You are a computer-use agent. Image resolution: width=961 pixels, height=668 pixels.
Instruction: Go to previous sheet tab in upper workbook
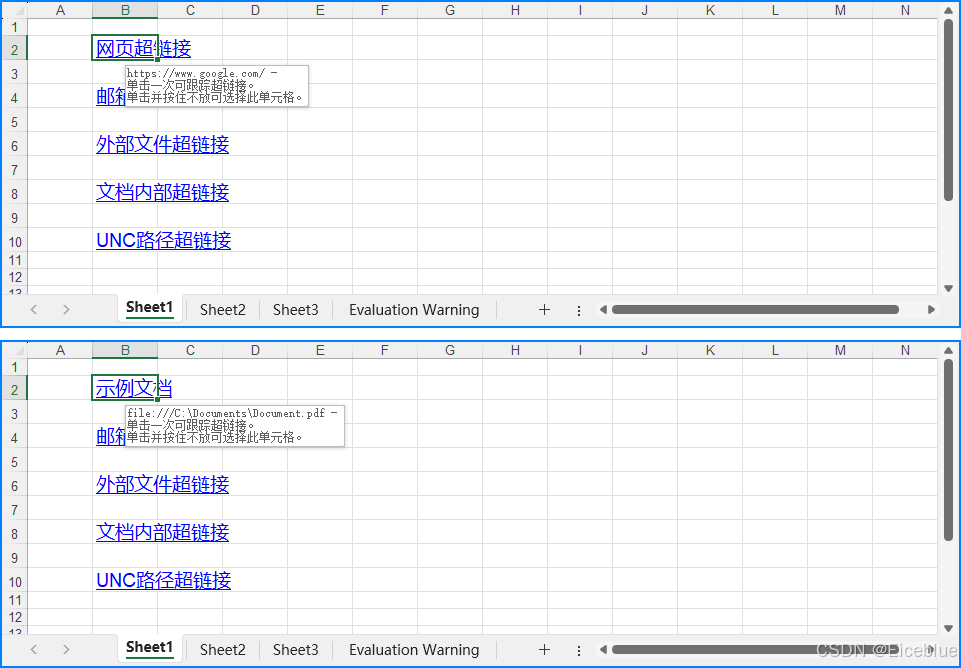point(34,309)
